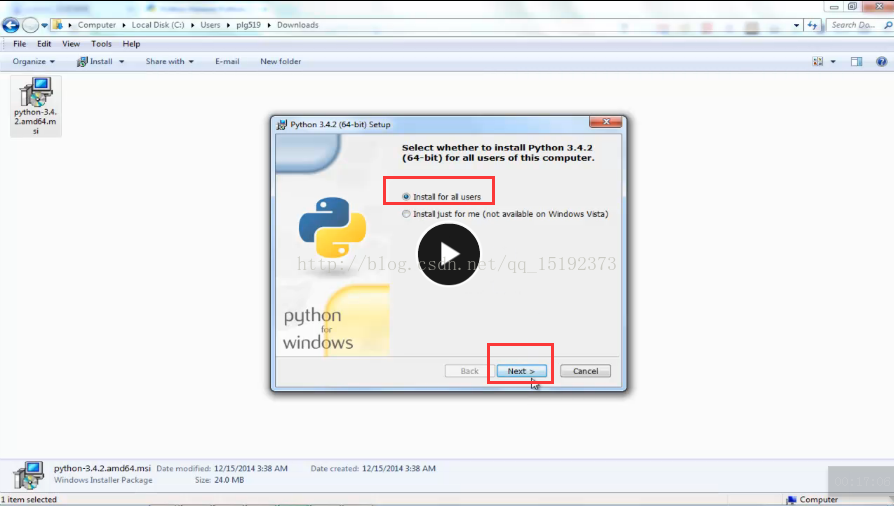Viewport: 894px width, 506px height.
Task: Click the Explorer Forward arrow button
Action: (x=30, y=25)
